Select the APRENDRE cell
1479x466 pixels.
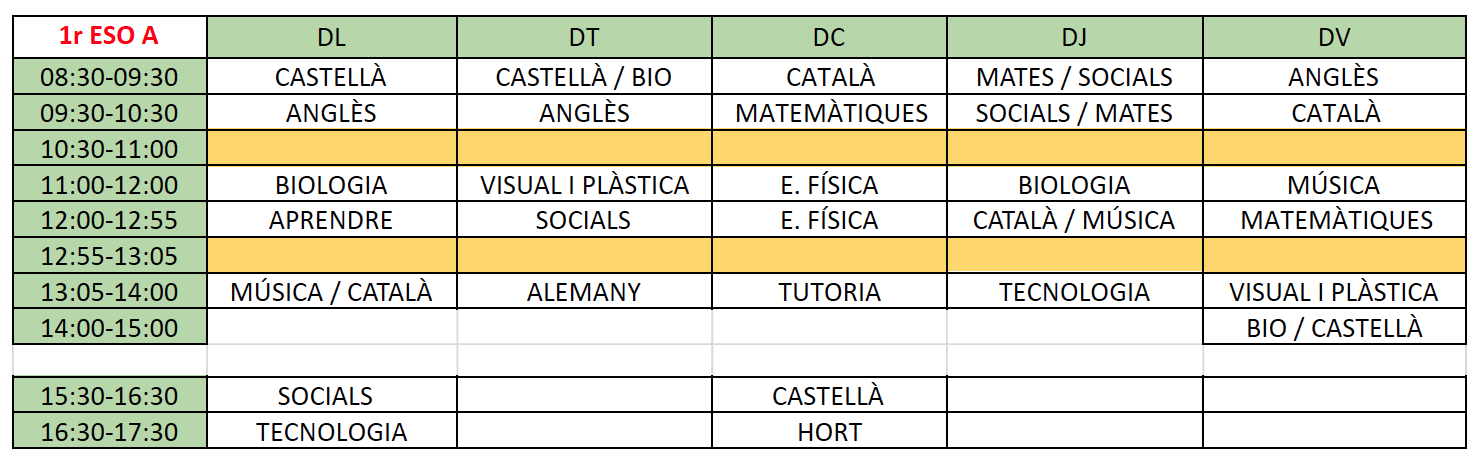click(x=331, y=220)
